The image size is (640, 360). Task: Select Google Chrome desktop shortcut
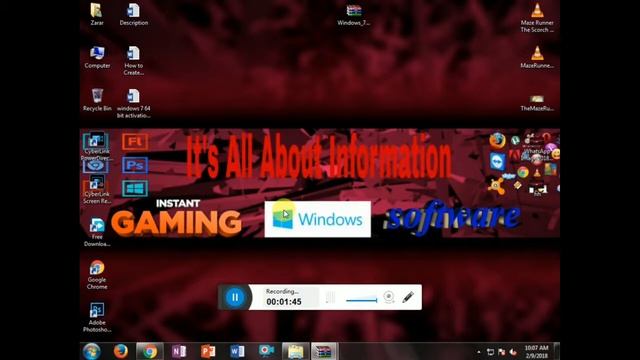[x=97, y=275]
